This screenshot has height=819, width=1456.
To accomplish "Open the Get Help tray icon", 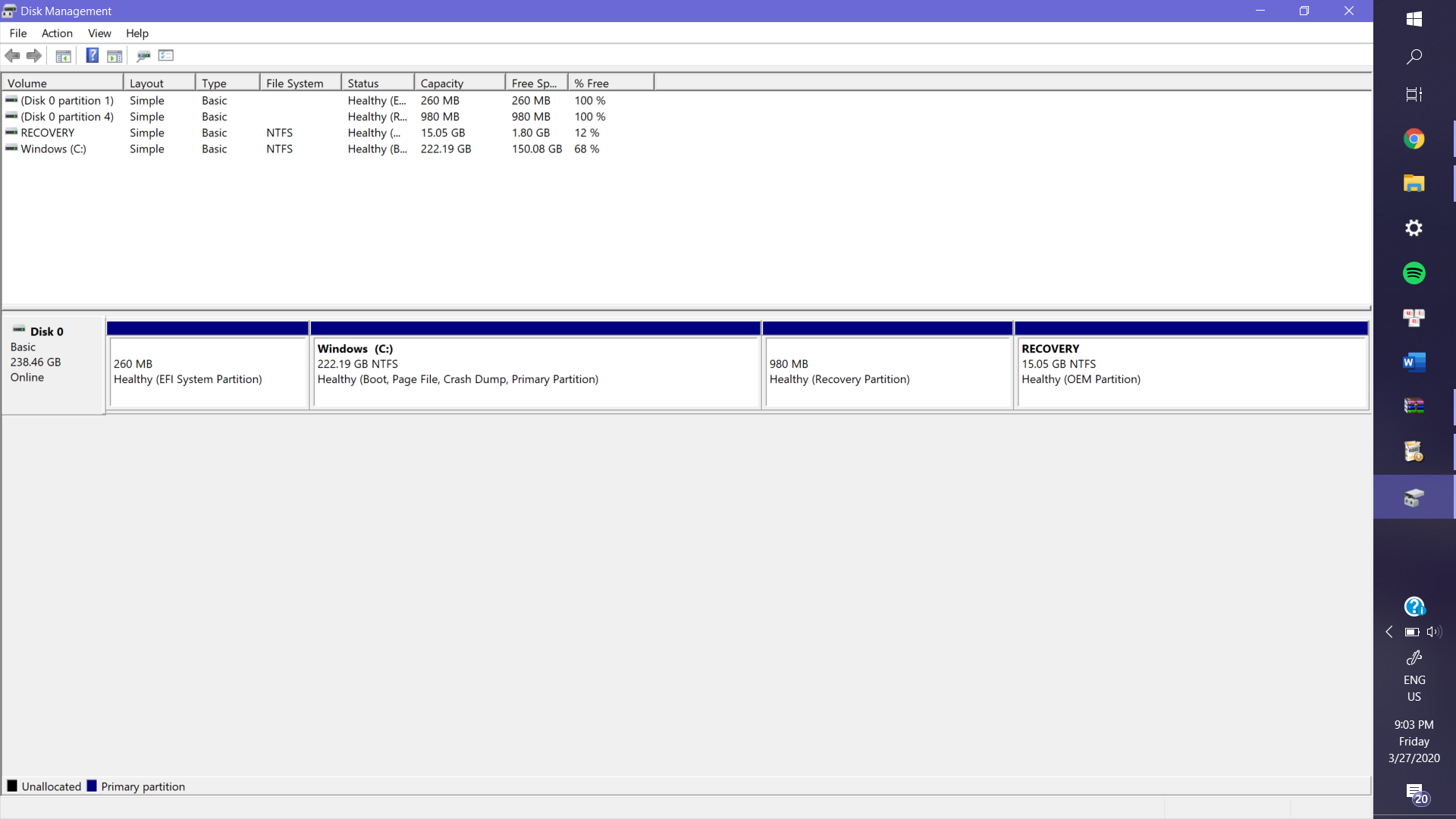I will click(x=1414, y=607).
